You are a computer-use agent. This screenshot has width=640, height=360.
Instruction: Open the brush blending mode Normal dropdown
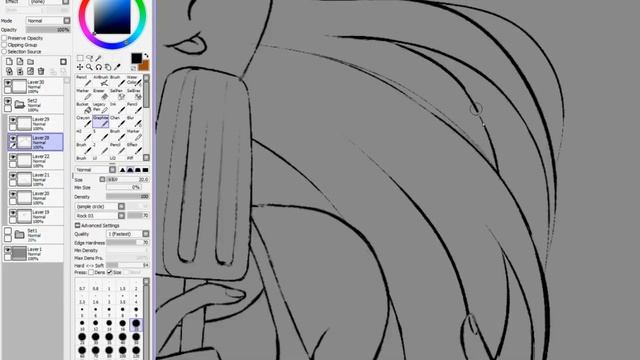[x=96, y=169]
